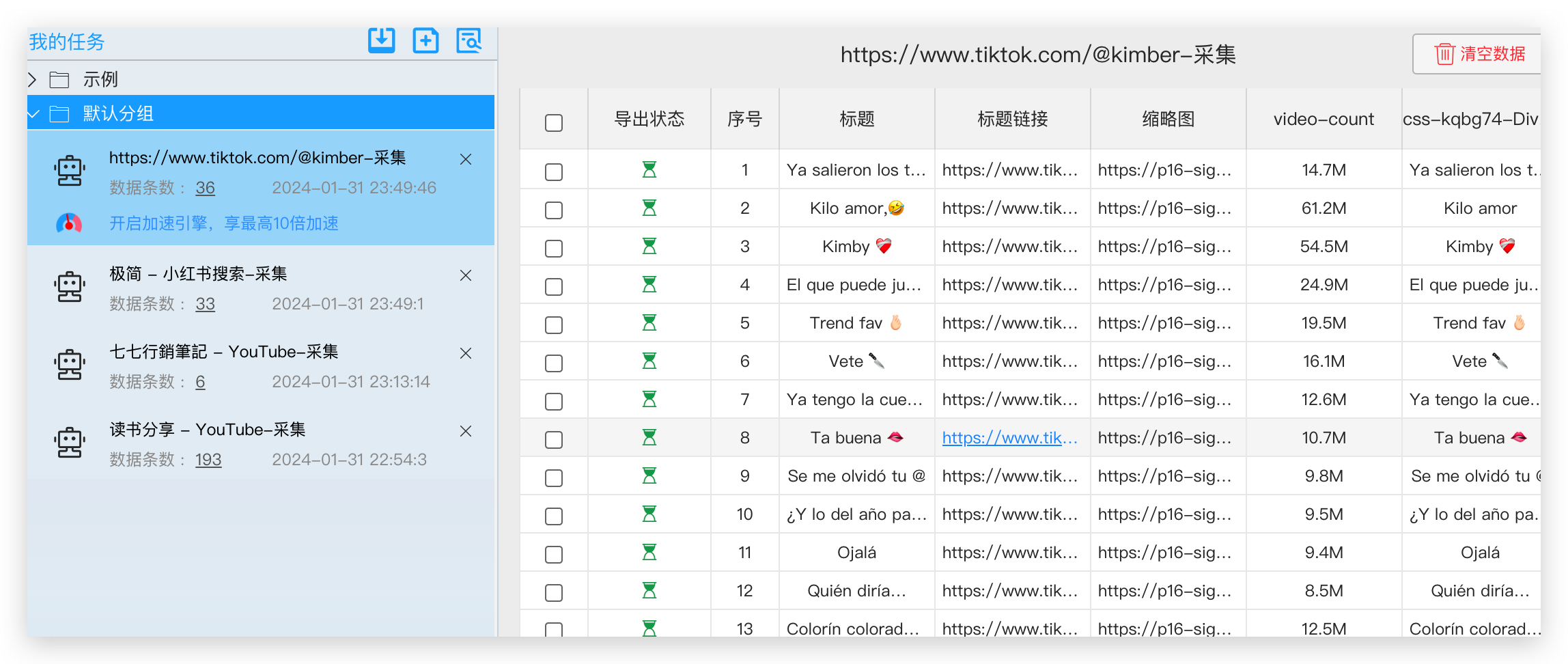Click the 标题 column header
Viewport: 1568px width, 664px height.
point(857,119)
